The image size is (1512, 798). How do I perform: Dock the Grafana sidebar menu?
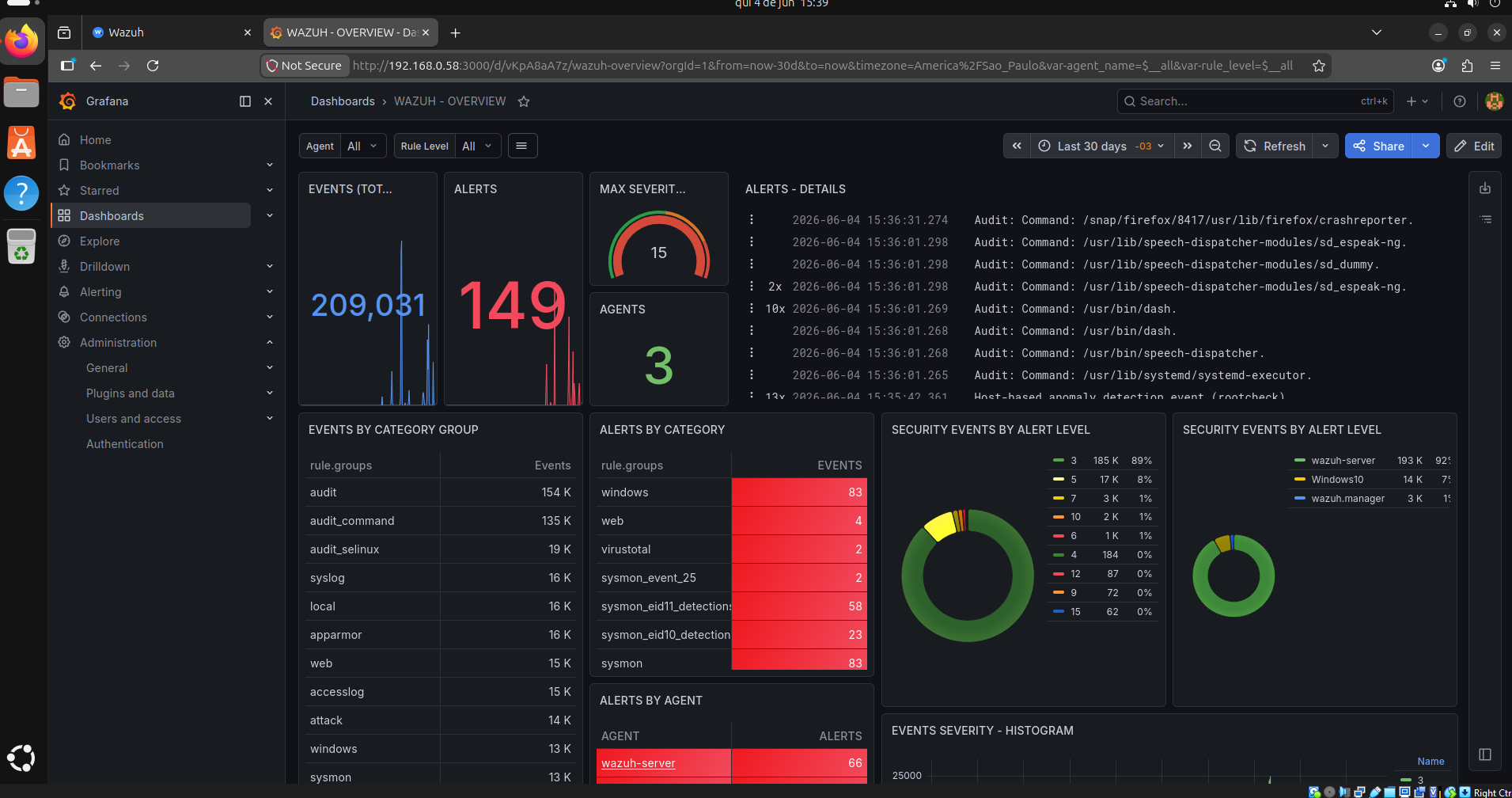[x=245, y=101]
